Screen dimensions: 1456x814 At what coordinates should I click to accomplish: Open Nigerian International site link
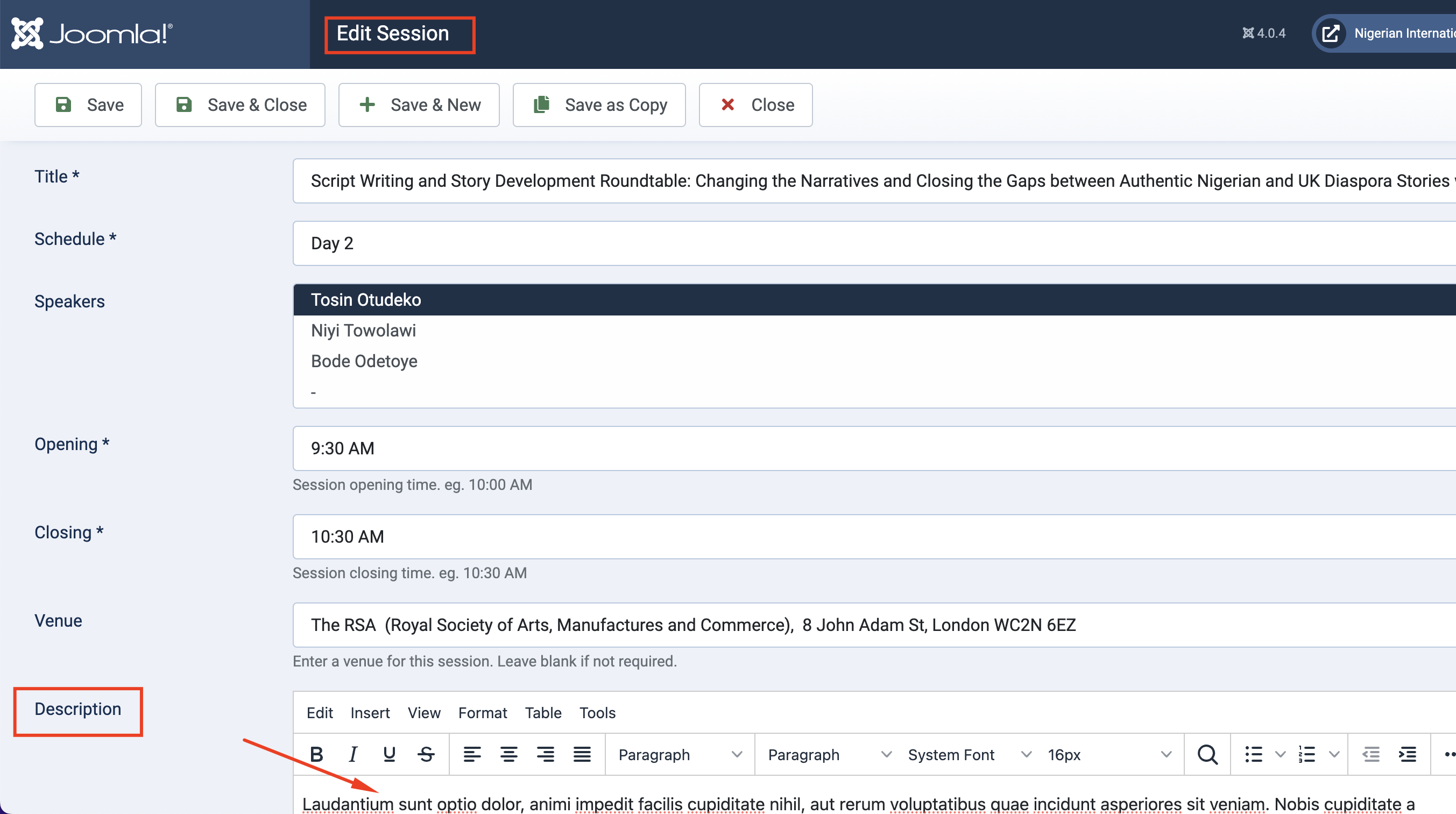pos(1385,33)
